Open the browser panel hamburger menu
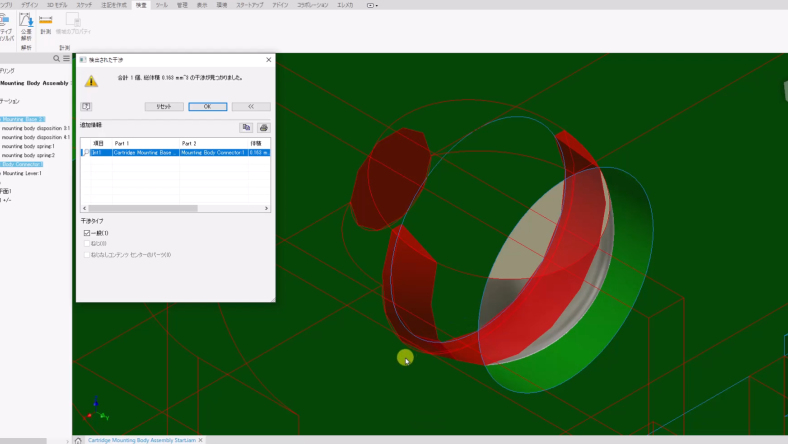Viewport: 788px width, 444px height. [66, 59]
